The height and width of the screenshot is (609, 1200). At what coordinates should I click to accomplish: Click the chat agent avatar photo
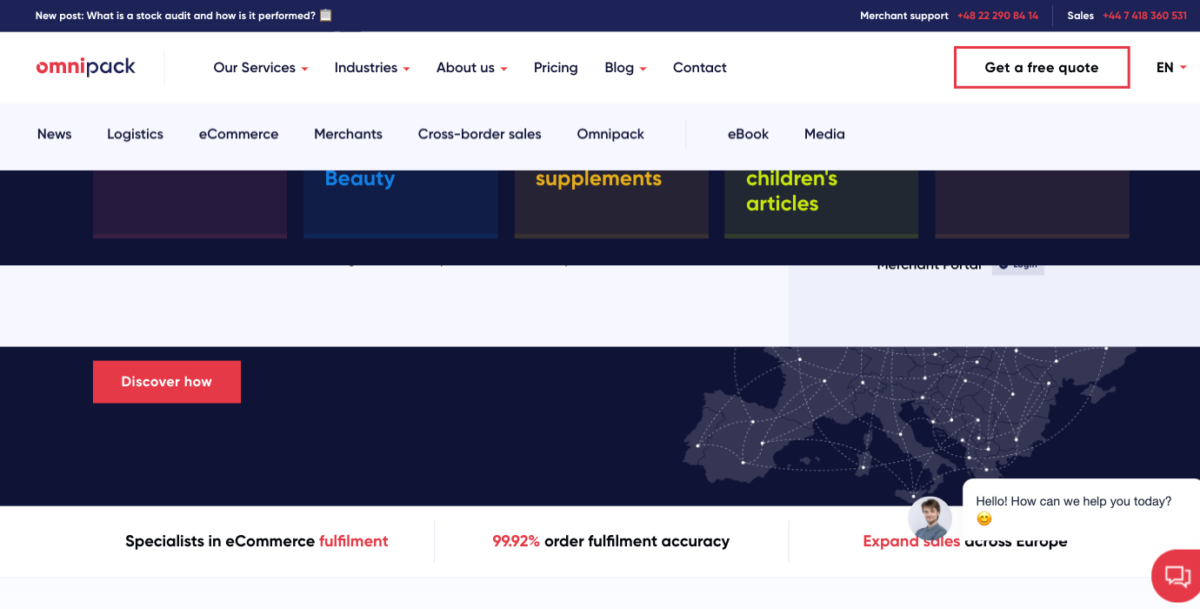[x=930, y=518]
